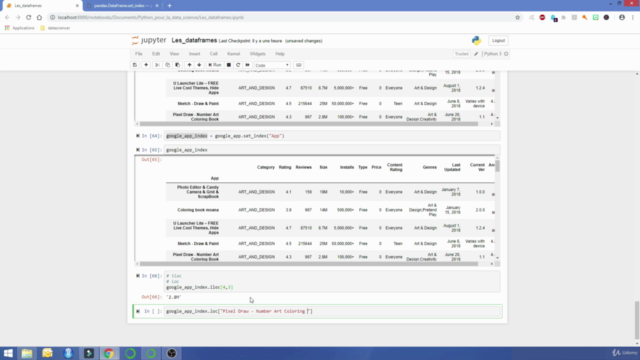This screenshot has width=640, height=360.
Task: Open the File menu
Action: coord(139,54)
